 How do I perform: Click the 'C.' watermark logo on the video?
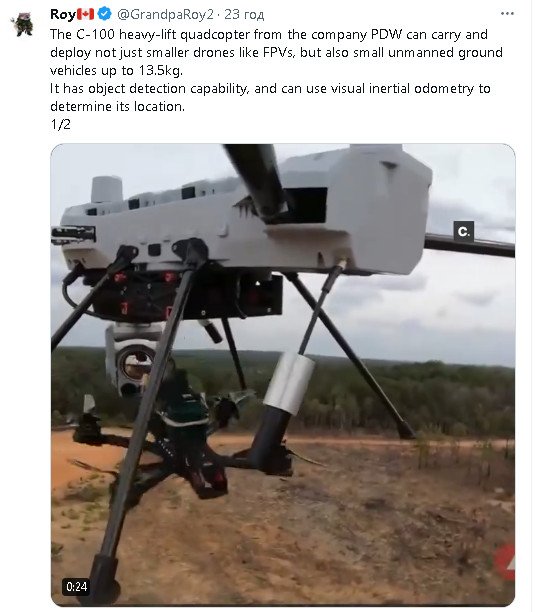463,231
